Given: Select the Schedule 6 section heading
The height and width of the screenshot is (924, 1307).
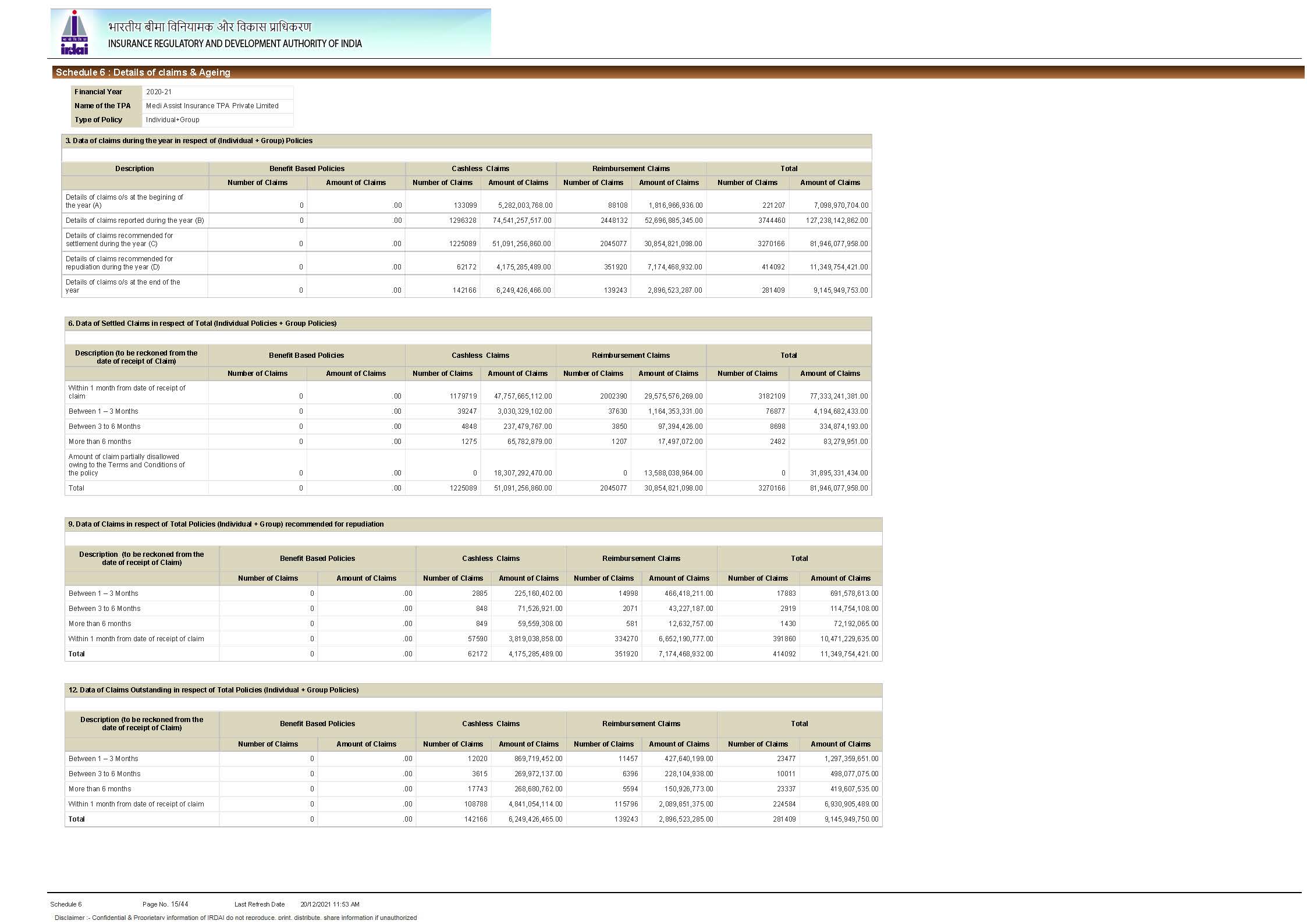Looking at the screenshot, I should coord(143,72).
